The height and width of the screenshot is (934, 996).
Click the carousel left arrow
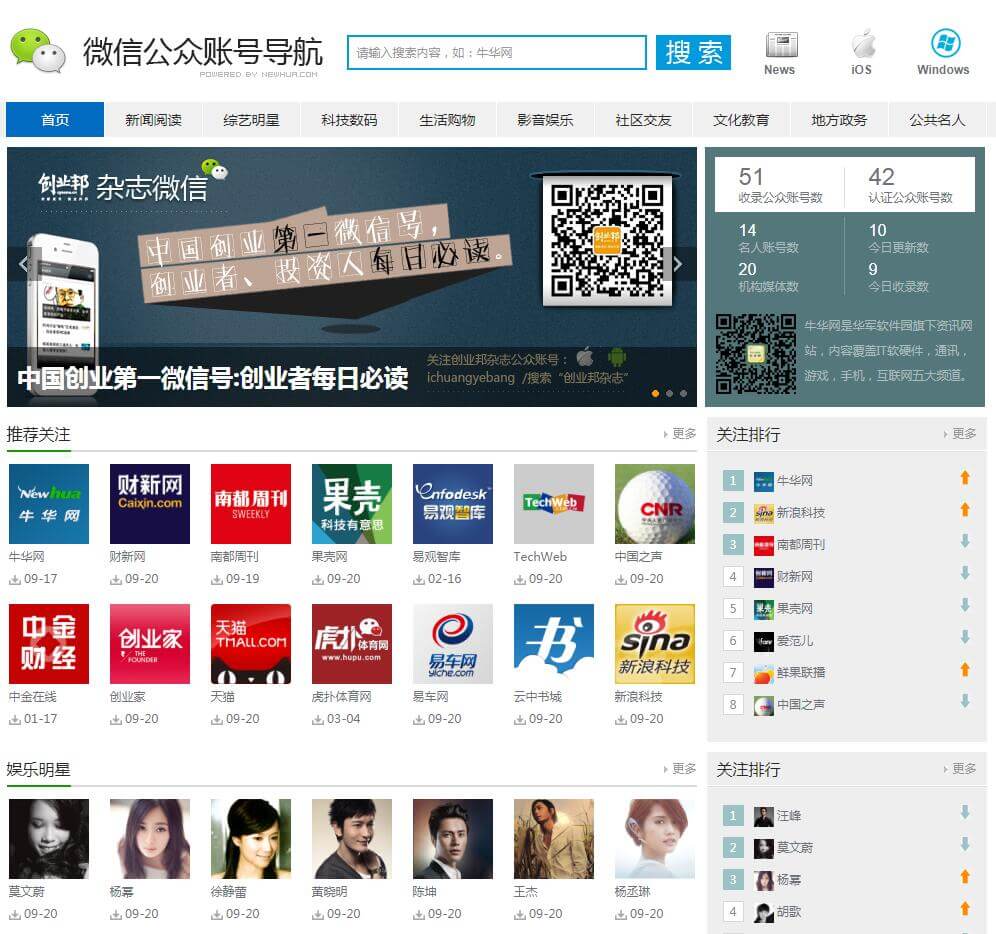tap(24, 264)
